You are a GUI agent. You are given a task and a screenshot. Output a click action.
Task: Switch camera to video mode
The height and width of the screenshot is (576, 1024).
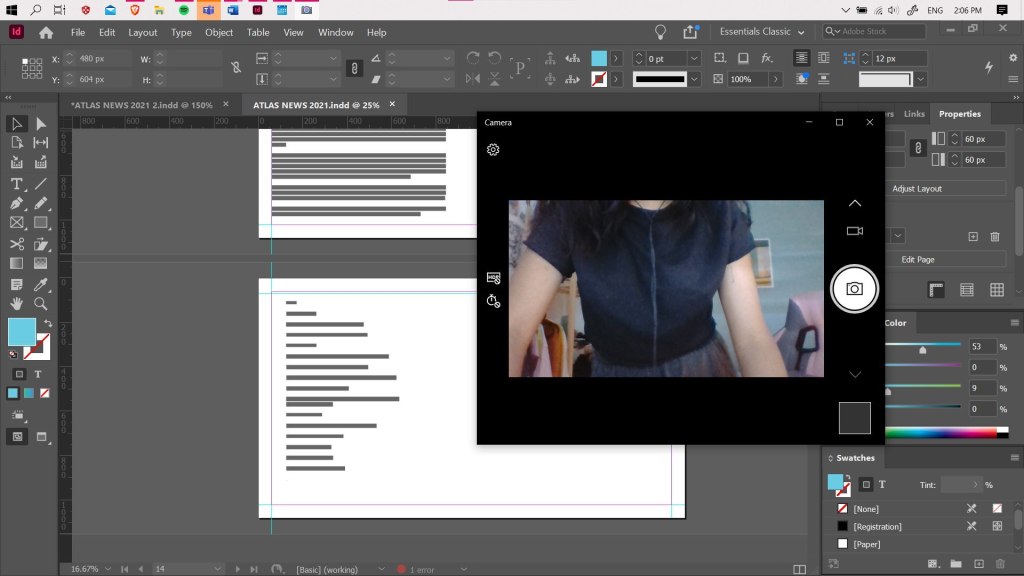(x=854, y=231)
